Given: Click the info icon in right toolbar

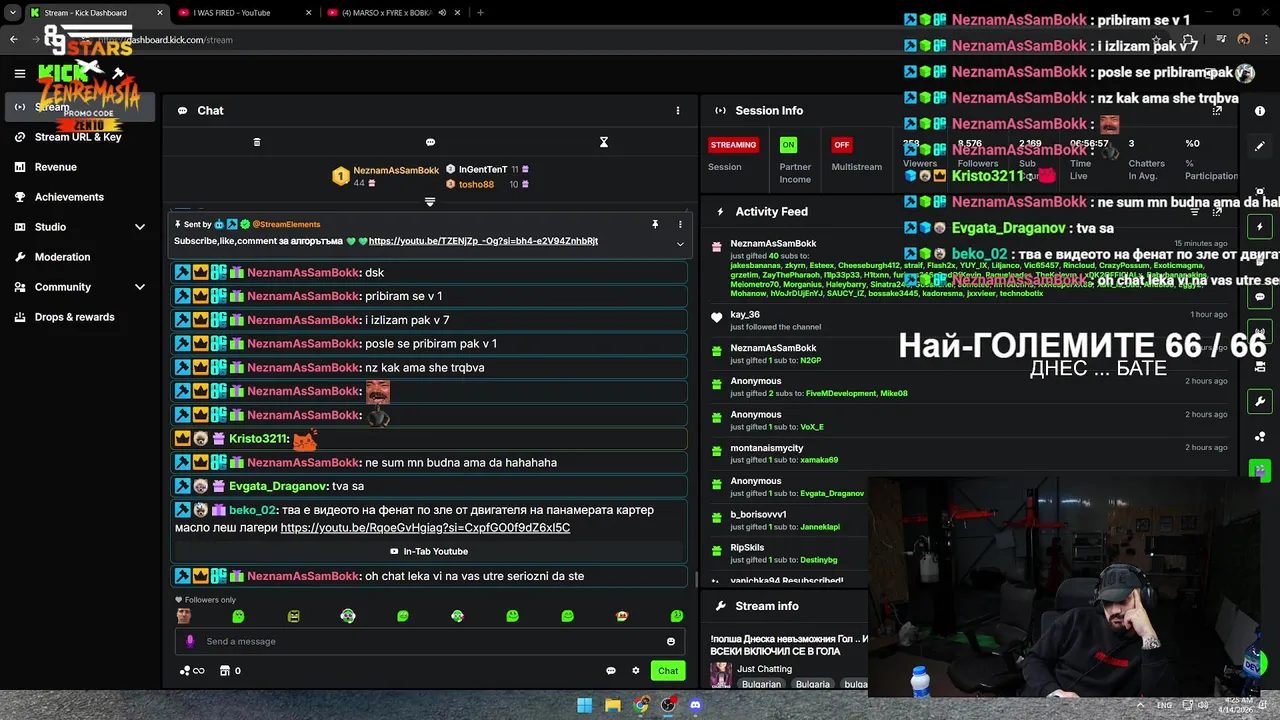Looking at the screenshot, I should tap(1260, 111).
